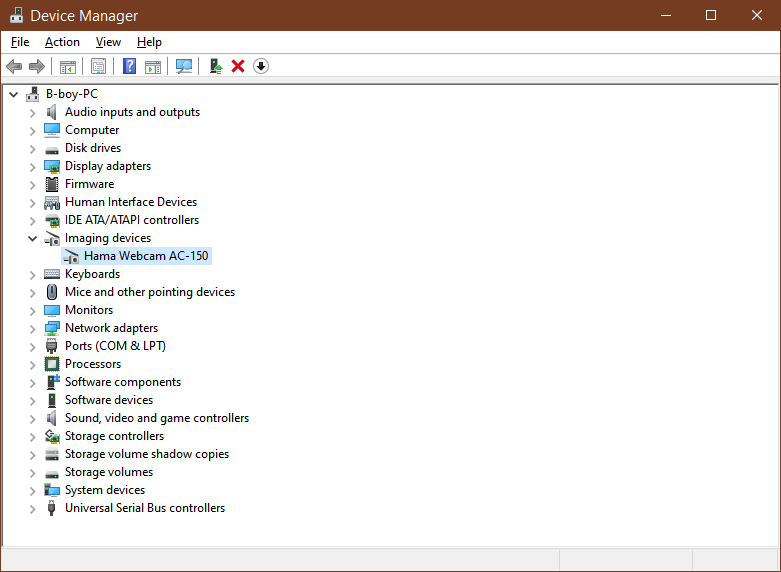
Task: Expand Sound, video and game controllers
Action: pos(33,419)
